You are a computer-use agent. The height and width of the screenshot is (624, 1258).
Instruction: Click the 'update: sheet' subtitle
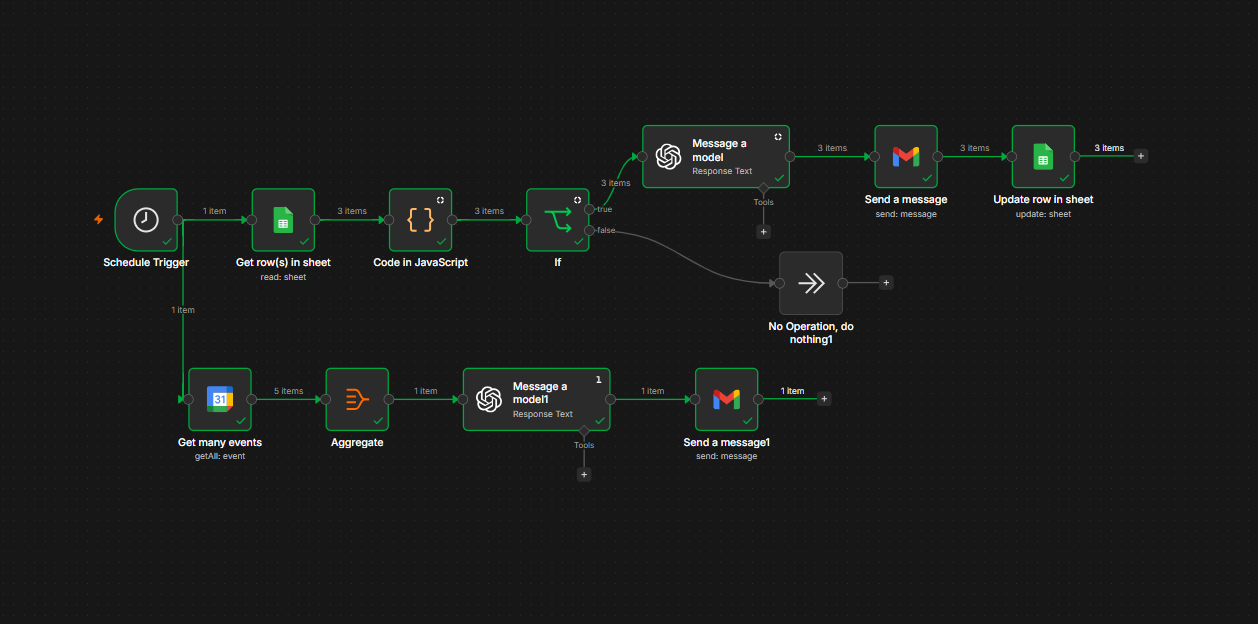point(1043,214)
